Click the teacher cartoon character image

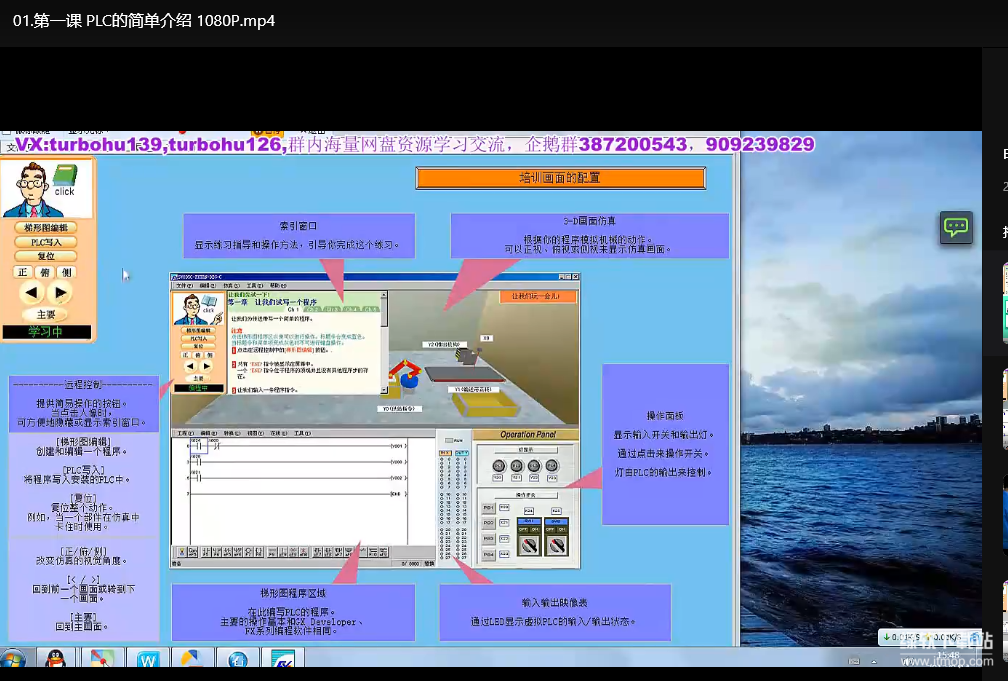pyautogui.click(x=27, y=190)
